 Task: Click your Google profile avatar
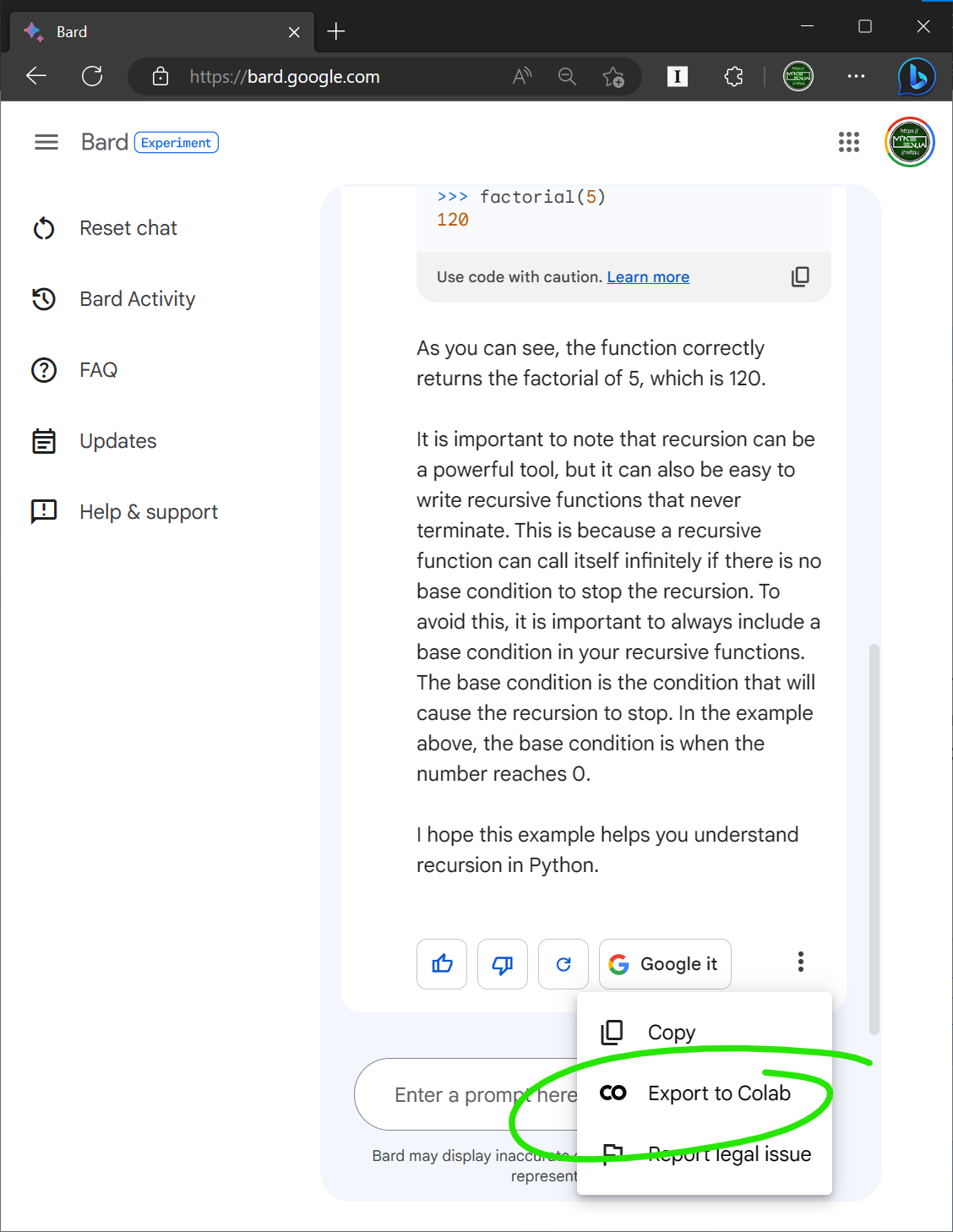click(909, 142)
